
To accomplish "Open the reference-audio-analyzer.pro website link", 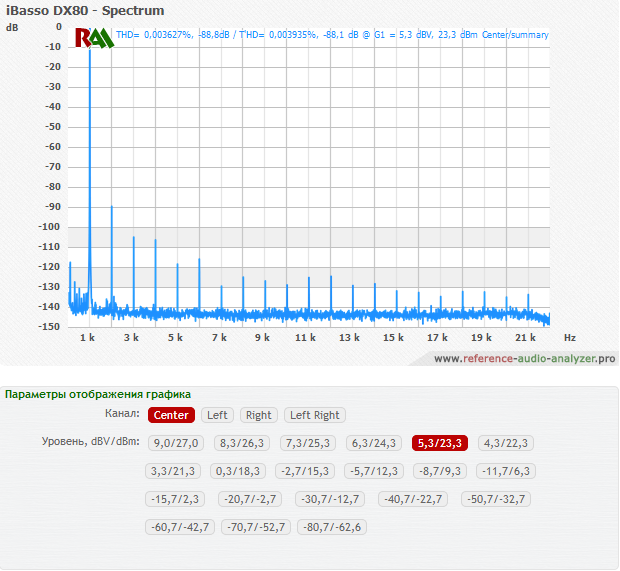I will pos(524,359).
